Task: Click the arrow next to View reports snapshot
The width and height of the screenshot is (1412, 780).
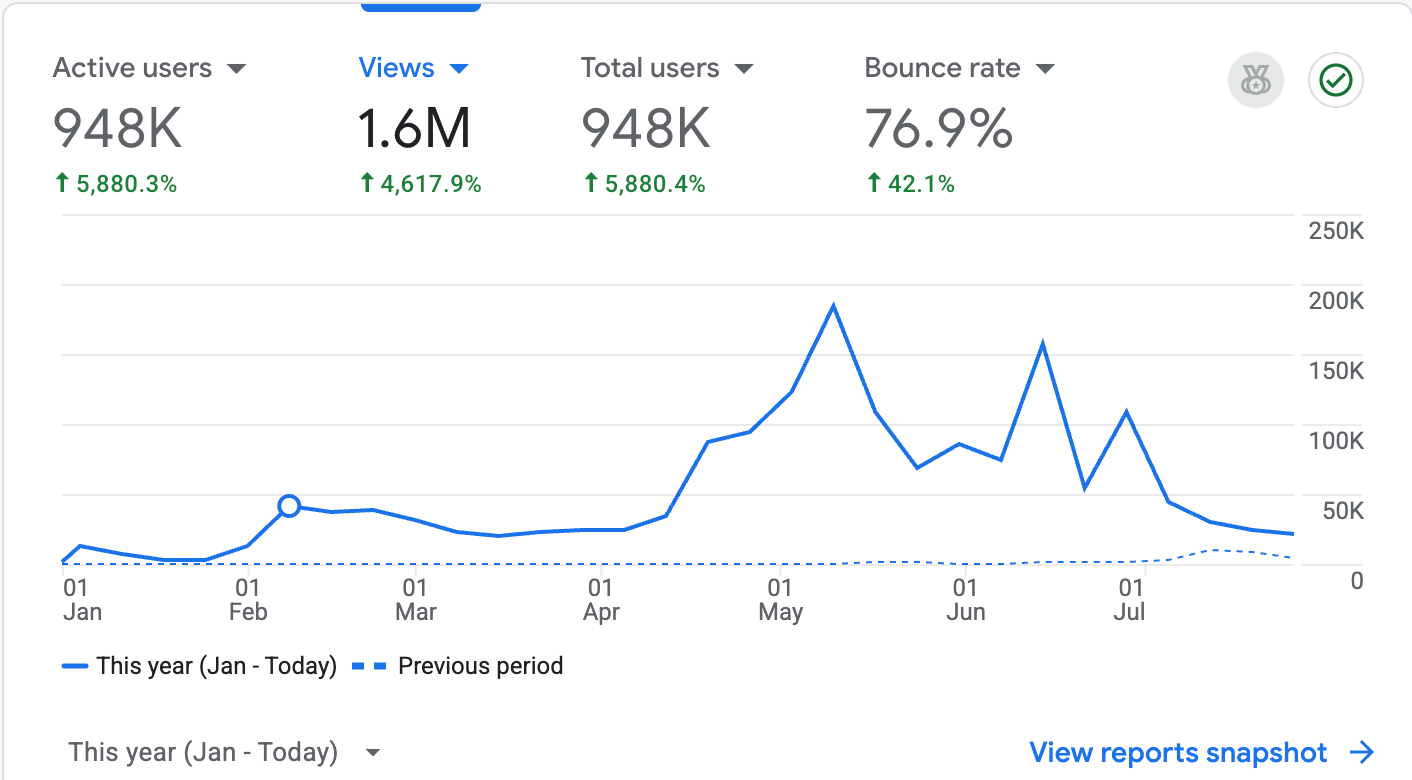Action: click(1361, 753)
